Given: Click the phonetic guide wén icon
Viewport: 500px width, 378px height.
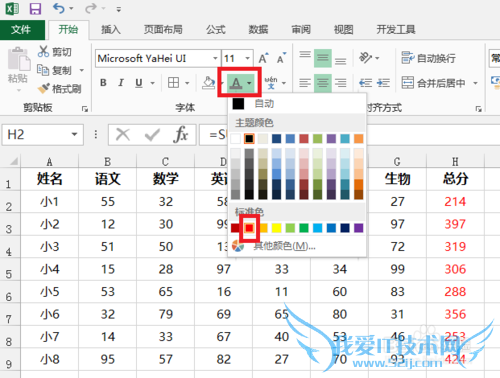Looking at the screenshot, I should point(271,82).
